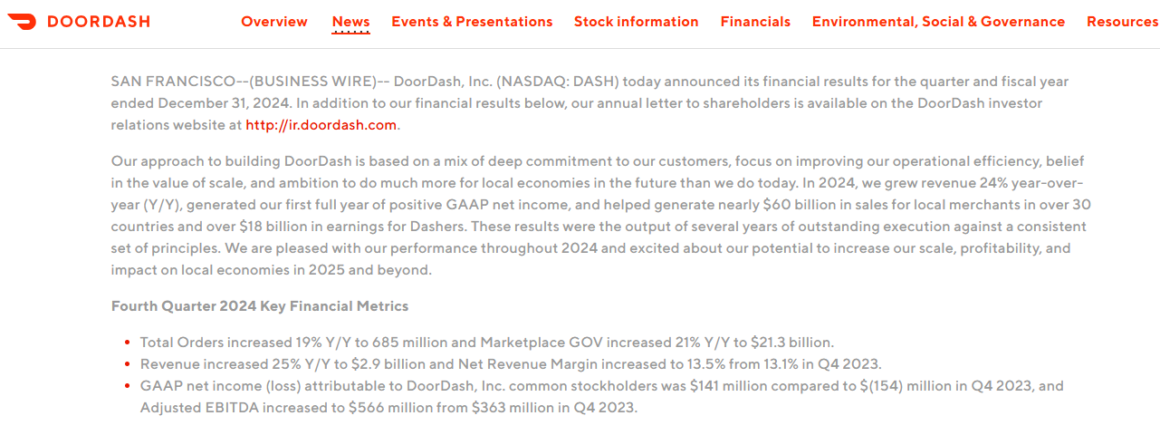Follow the http://ir.doordash.com link
Image resolution: width=1160 pixels, height=435 pixels.
tap(321, 124)
